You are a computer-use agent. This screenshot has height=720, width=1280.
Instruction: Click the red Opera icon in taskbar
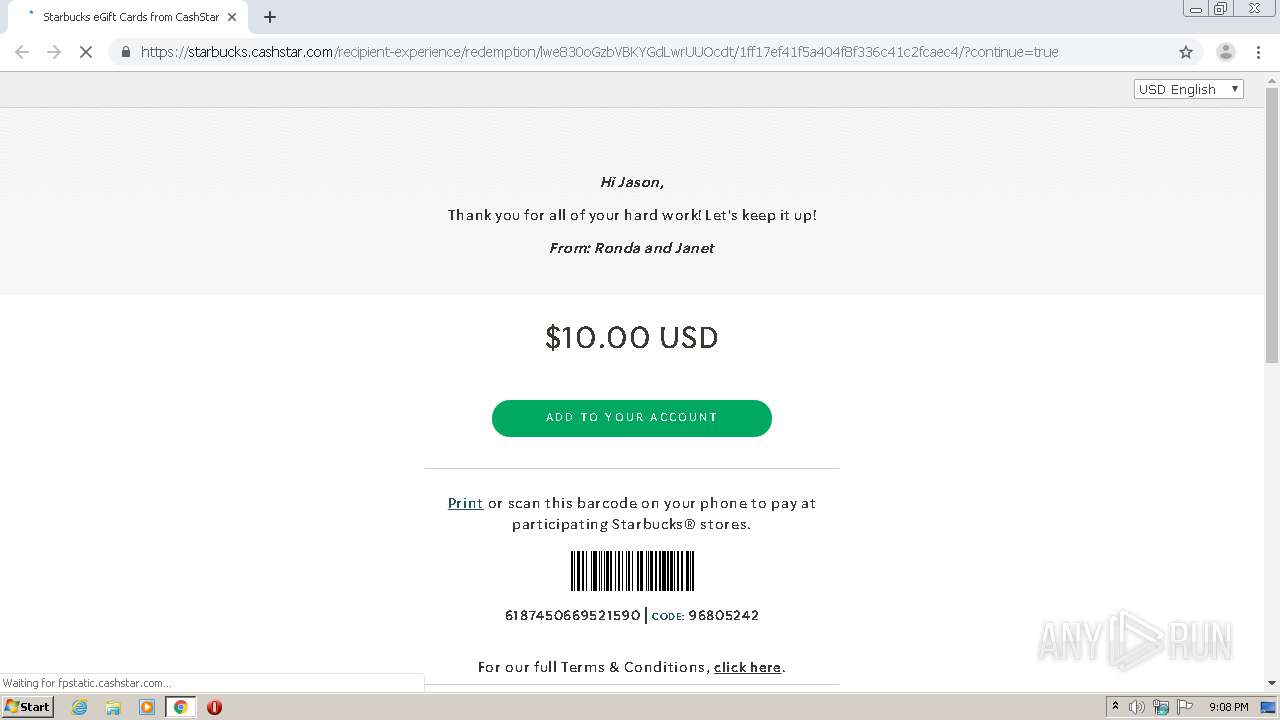tap(214, 707)
